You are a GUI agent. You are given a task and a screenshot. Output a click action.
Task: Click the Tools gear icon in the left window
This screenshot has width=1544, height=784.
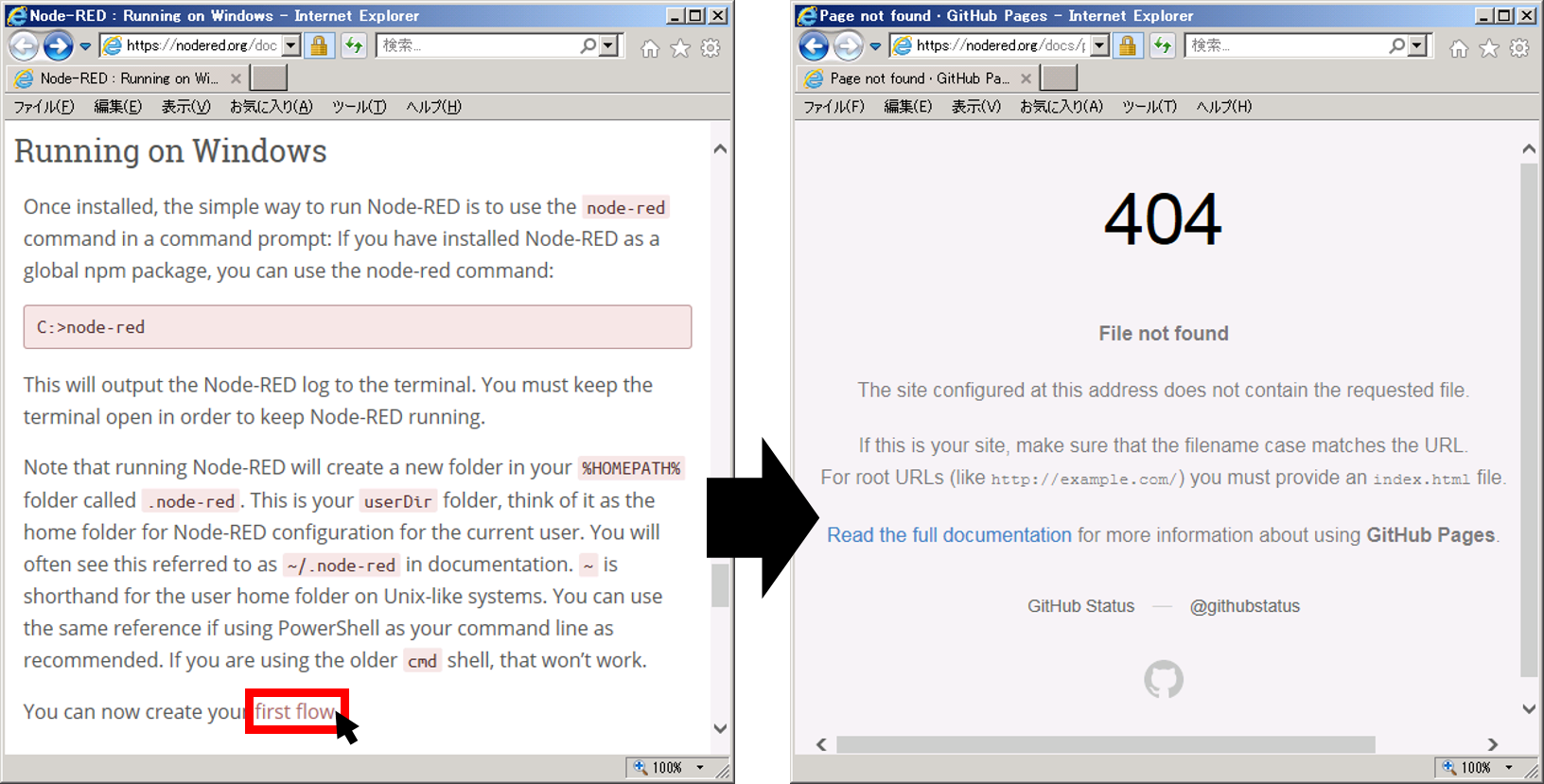point(711,48)
